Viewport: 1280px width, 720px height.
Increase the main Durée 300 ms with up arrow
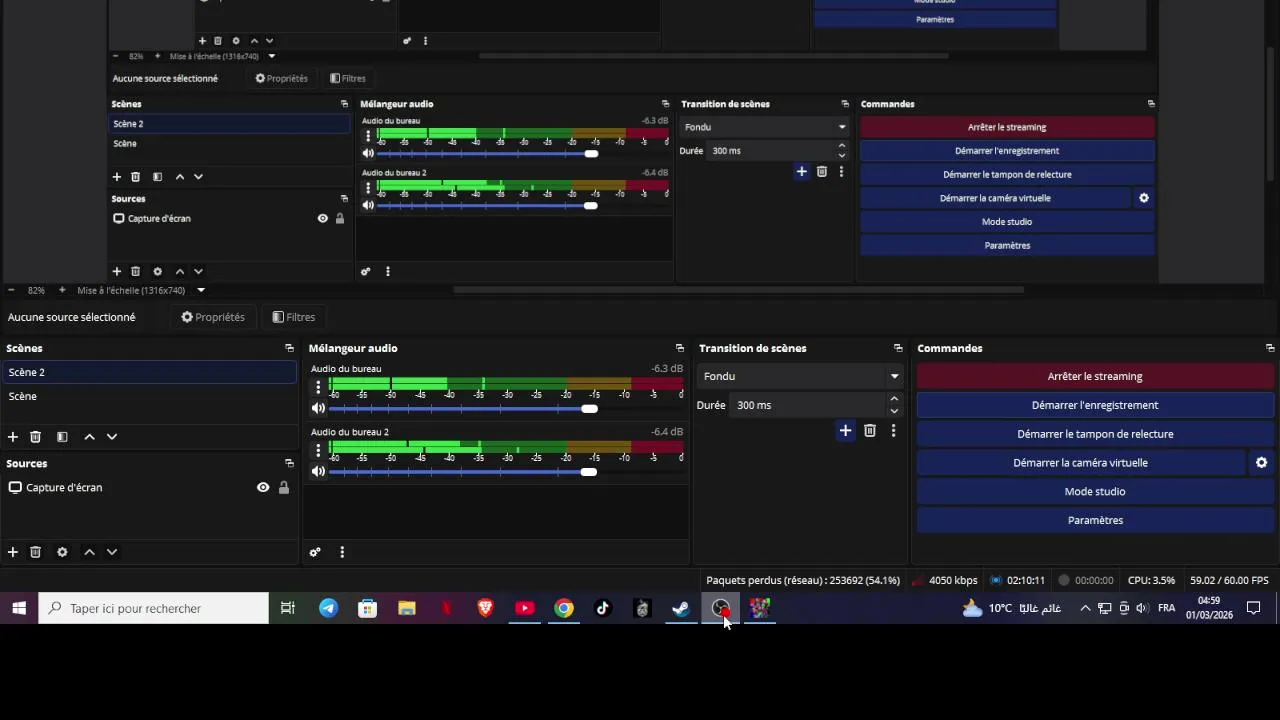(x=894, y=399)
